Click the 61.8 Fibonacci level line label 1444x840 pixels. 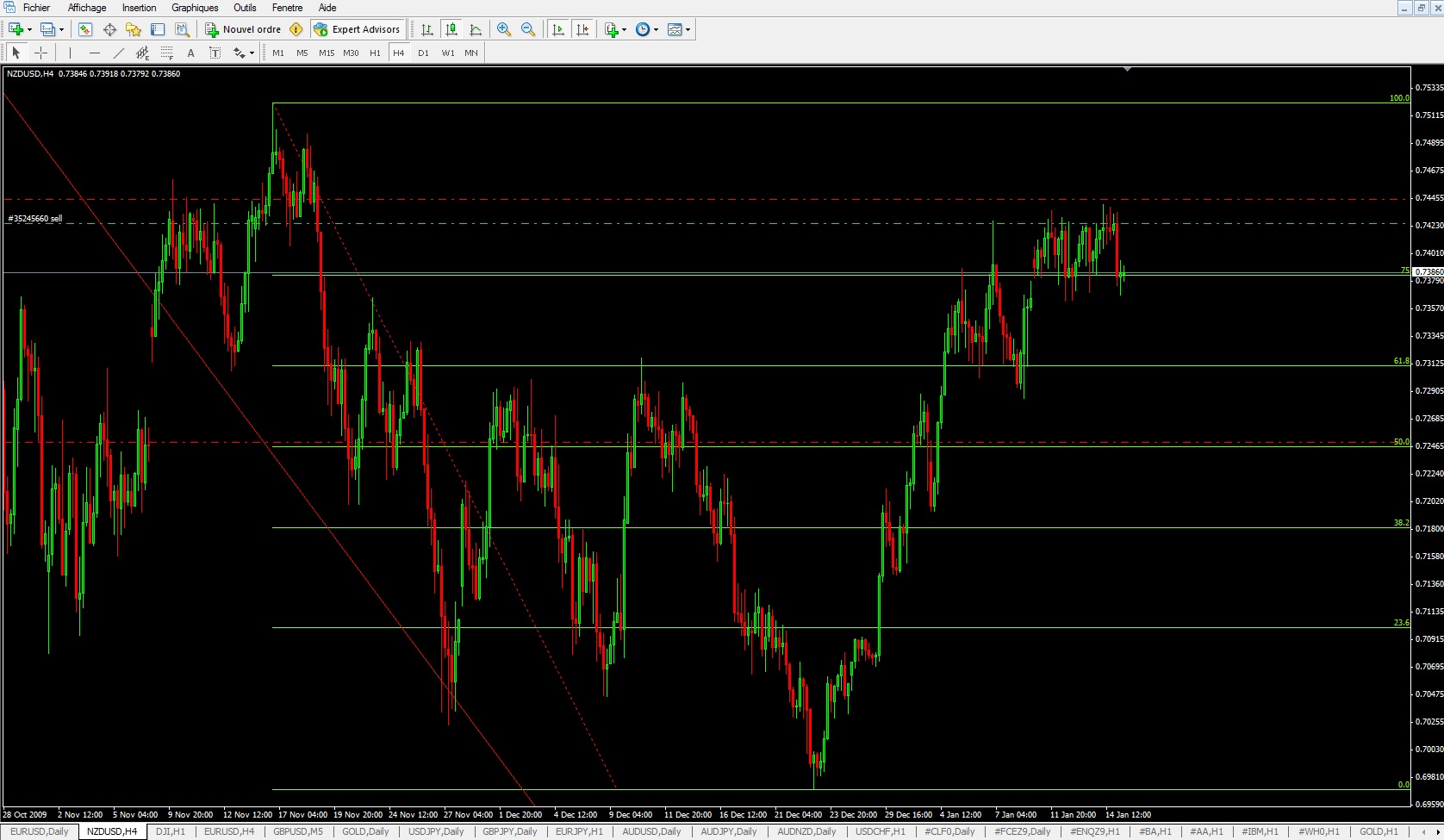[1401, 361]
